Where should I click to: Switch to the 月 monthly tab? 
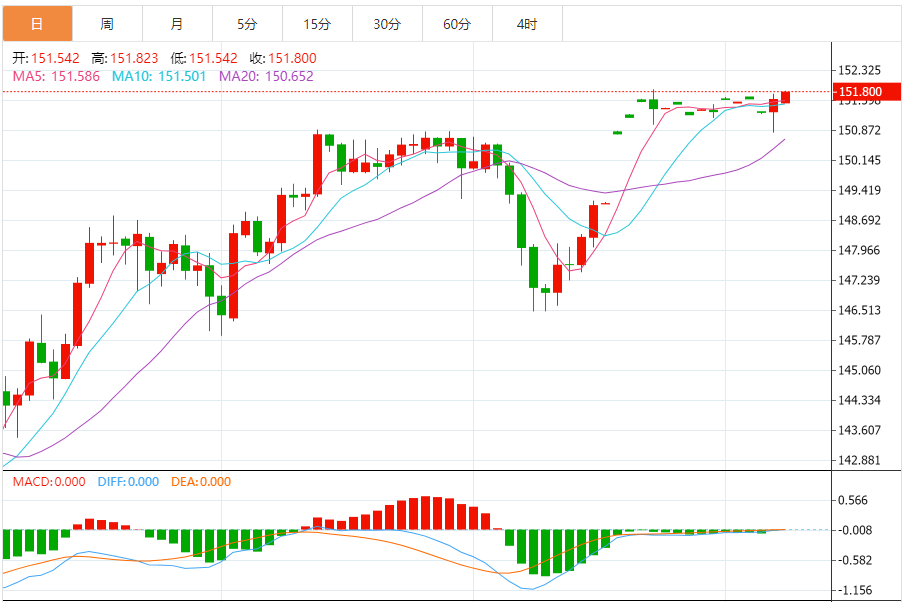pyautogui.click(x=177, y=24)
